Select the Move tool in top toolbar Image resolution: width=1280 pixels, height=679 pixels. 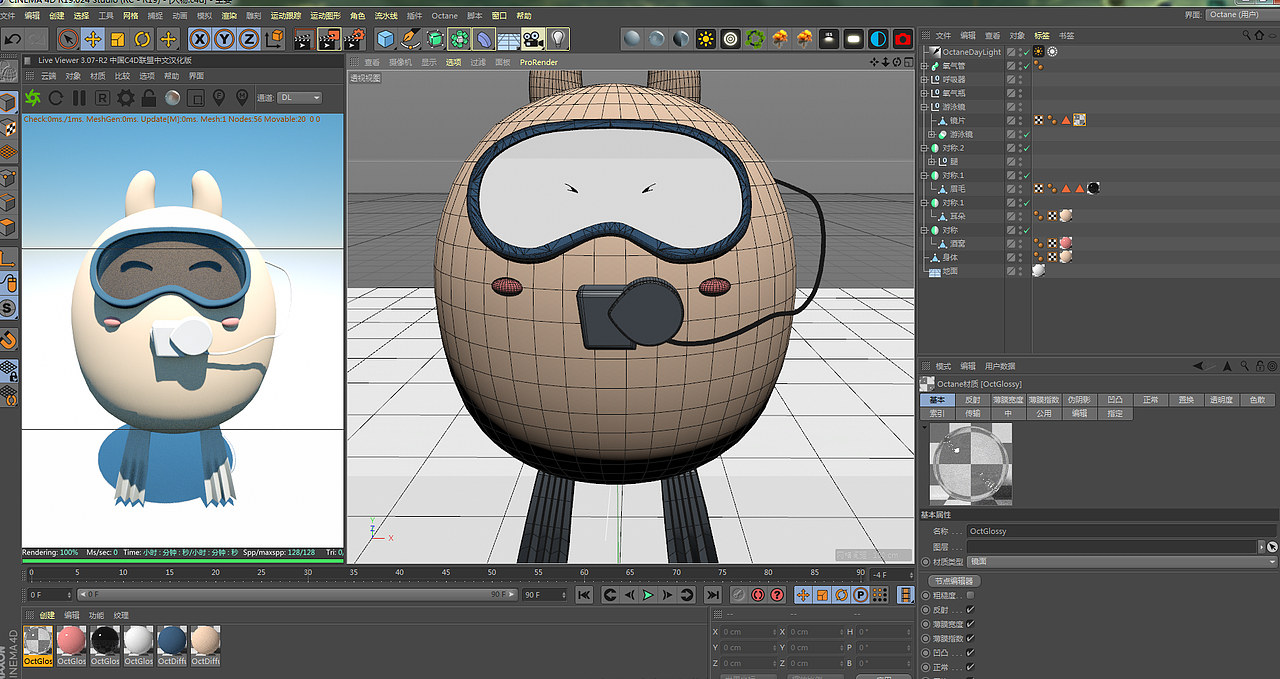pos(92,39)
